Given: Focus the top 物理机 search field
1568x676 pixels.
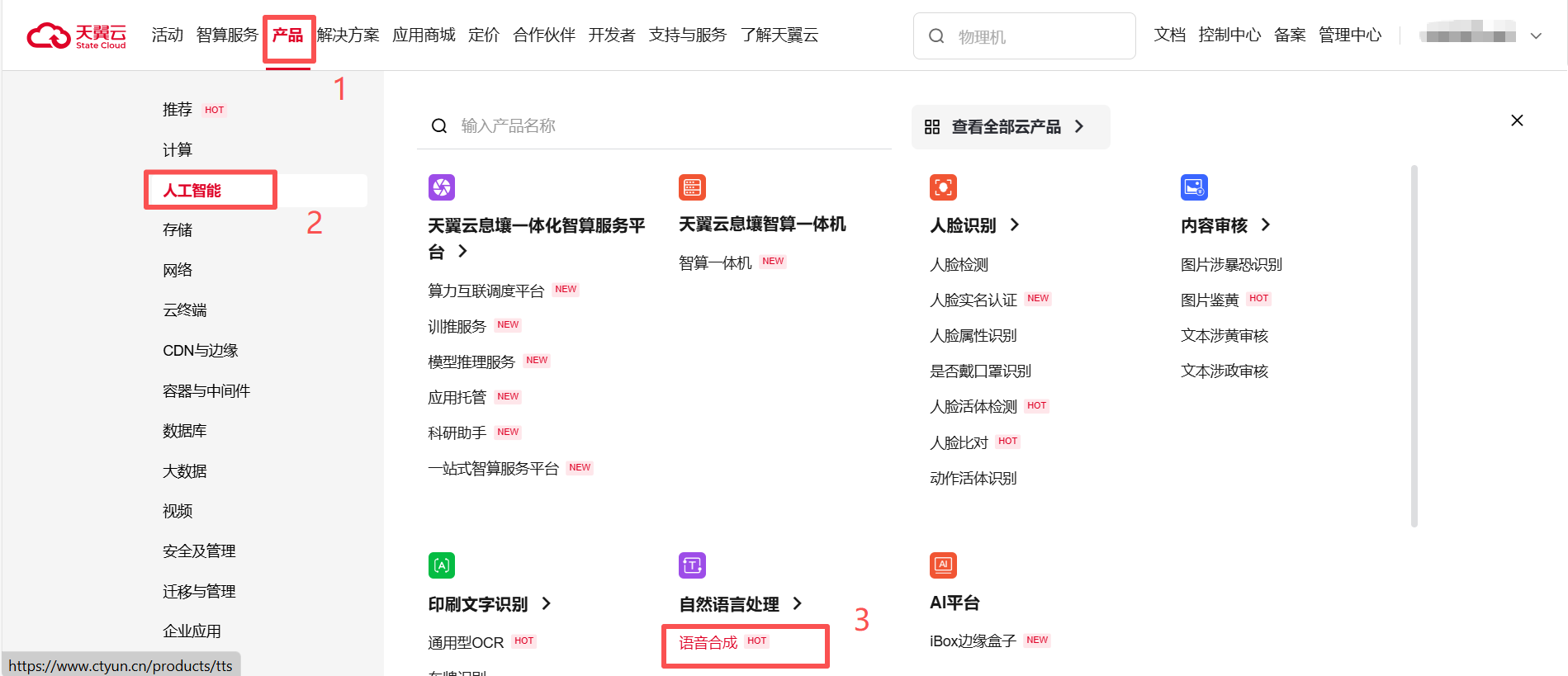Looking at the screenshot, I should pos(1024,36).
